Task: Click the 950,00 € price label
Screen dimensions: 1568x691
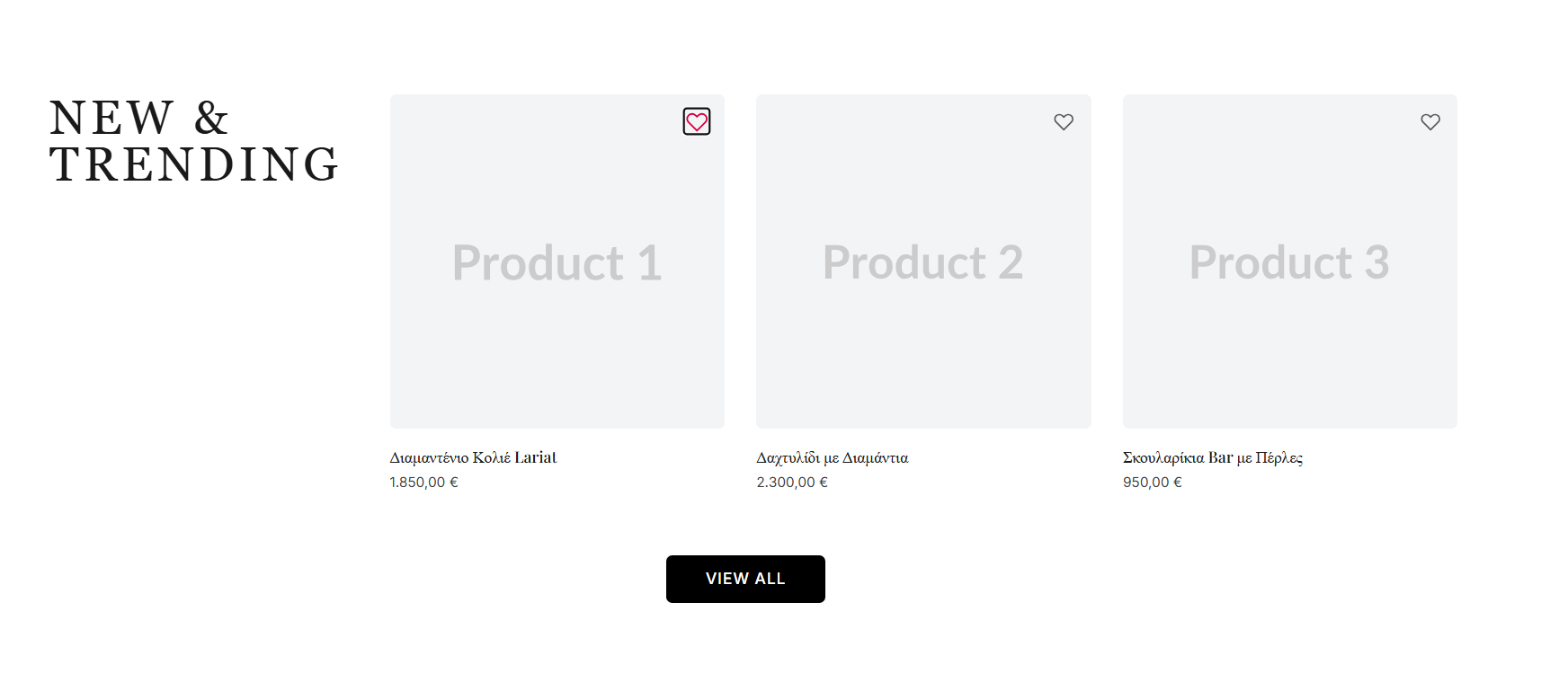Action: (1152, 483)
